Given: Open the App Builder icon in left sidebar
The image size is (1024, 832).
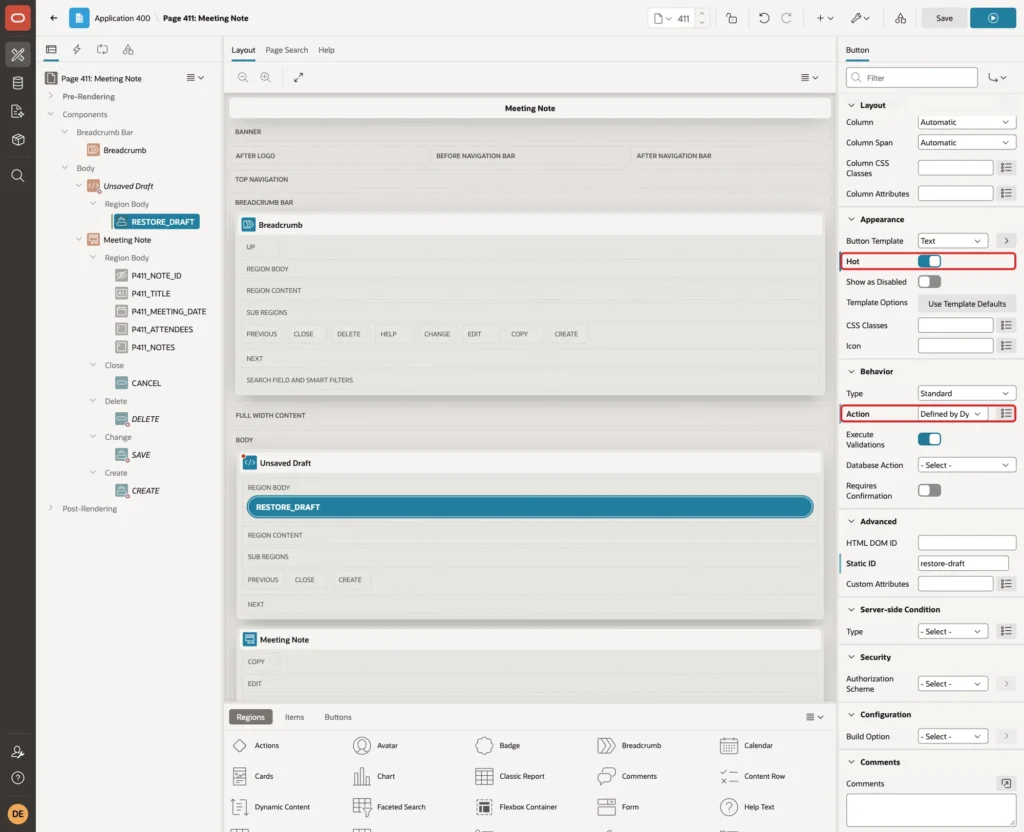Looking at the screenshot, I should coord(18,55).
